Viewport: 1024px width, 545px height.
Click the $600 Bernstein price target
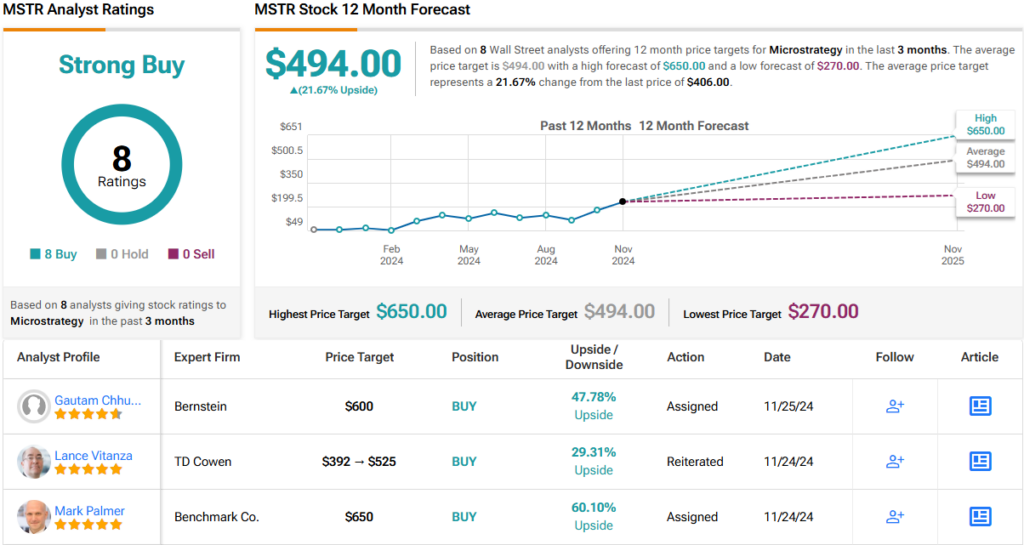coord(359,406)
